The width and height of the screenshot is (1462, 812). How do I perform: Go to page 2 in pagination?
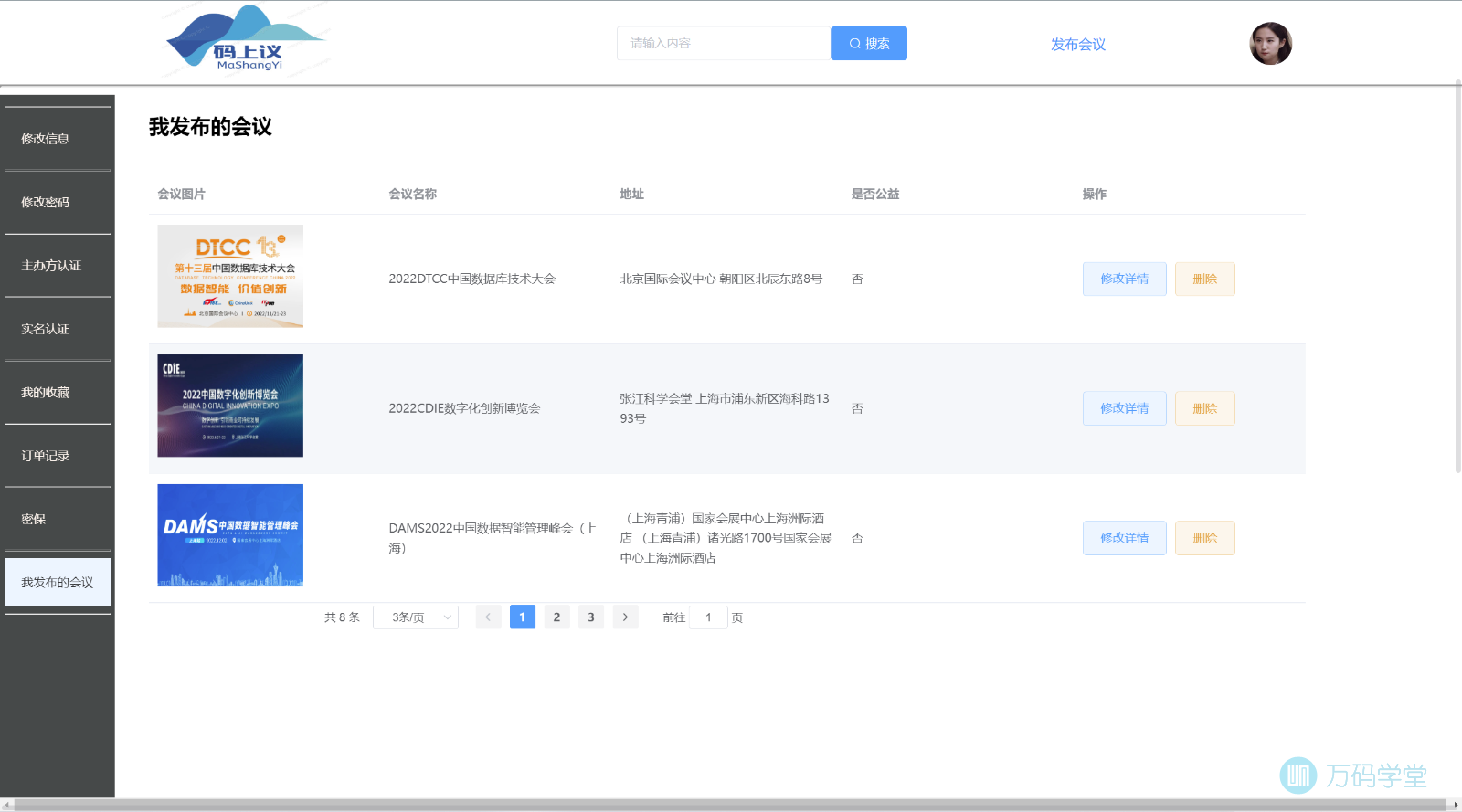tap(556, 617)
